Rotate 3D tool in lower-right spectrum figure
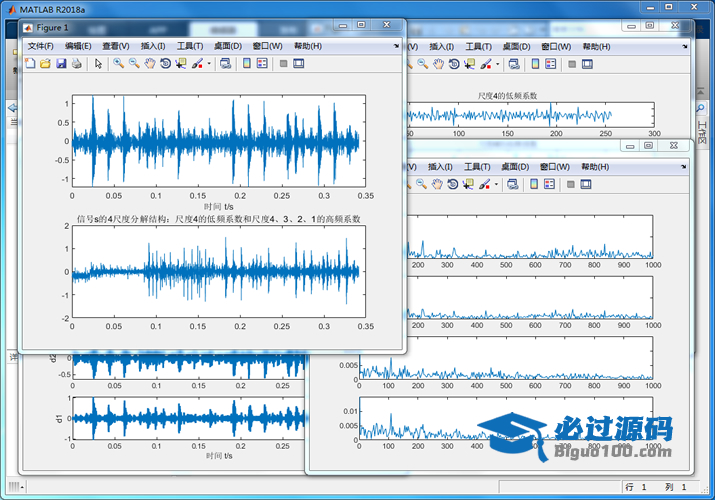715x500 pixels. point(452,184)
